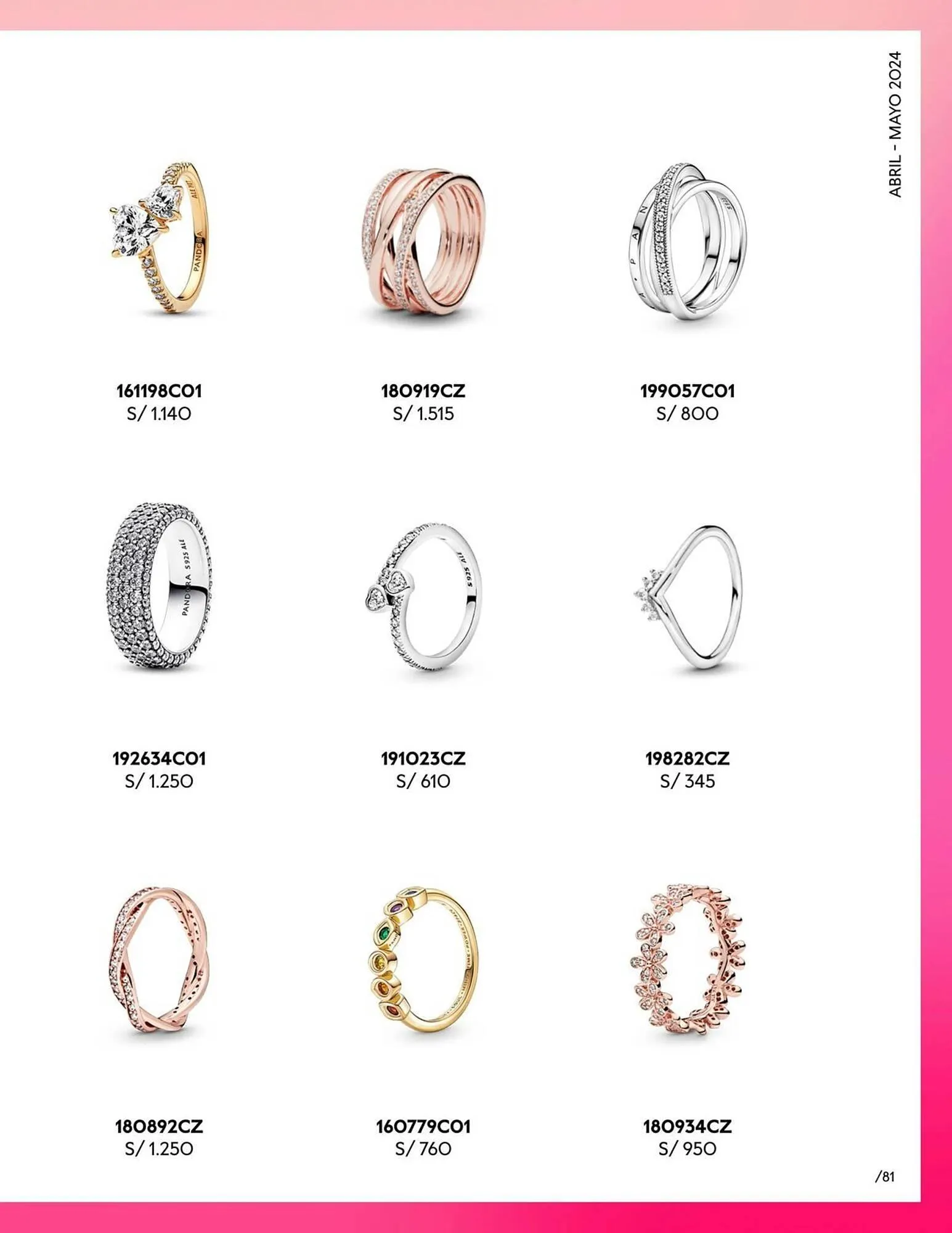Click the S/ 950 price label
The image size is (952, 1233).
[688, 1149]
